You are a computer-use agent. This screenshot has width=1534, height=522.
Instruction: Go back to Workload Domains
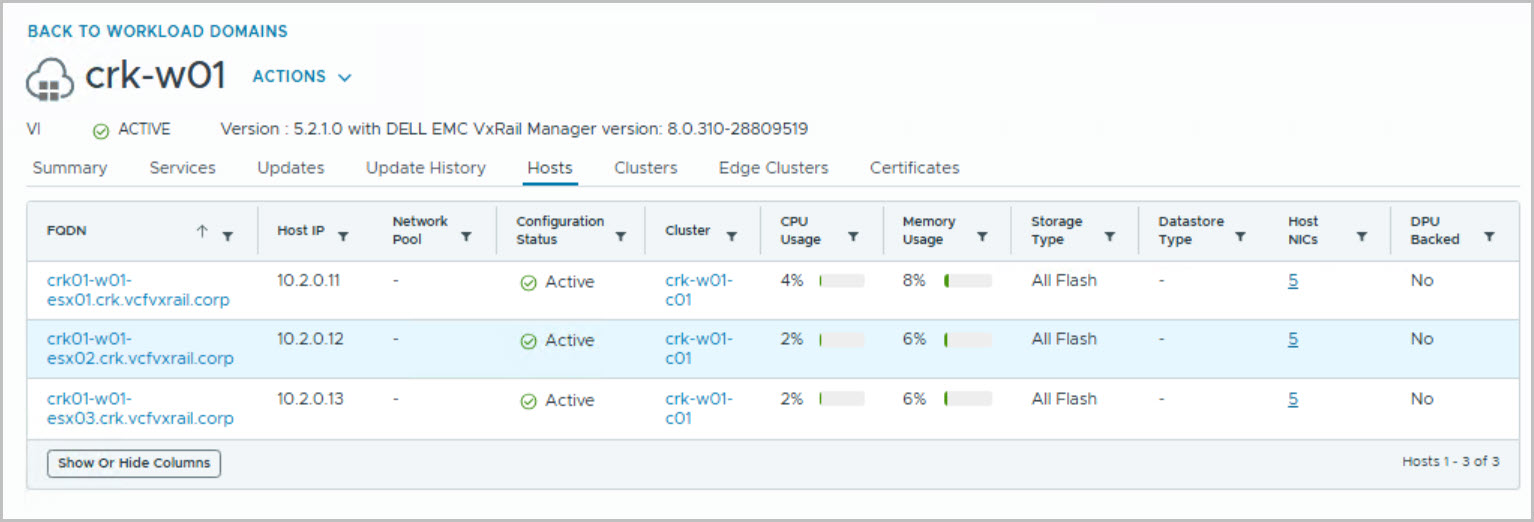pos(158,31)
